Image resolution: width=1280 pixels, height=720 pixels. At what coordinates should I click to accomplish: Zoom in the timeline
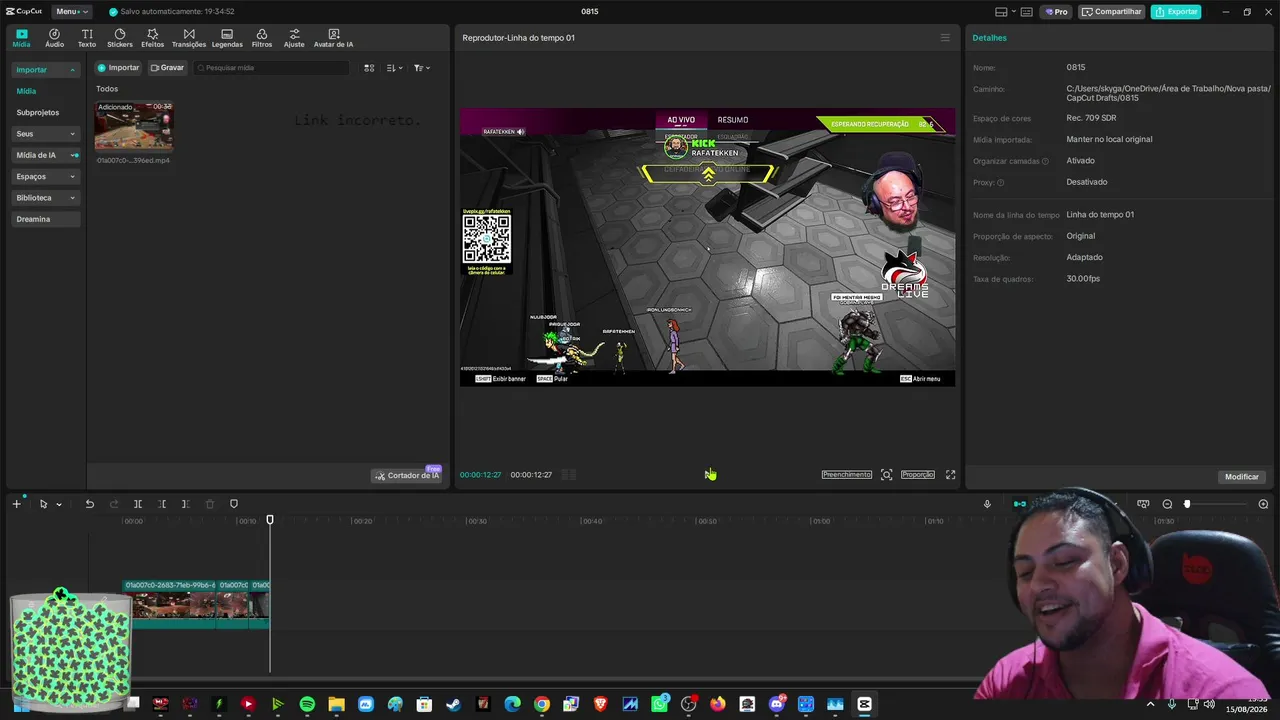(x=1263, y=504)
